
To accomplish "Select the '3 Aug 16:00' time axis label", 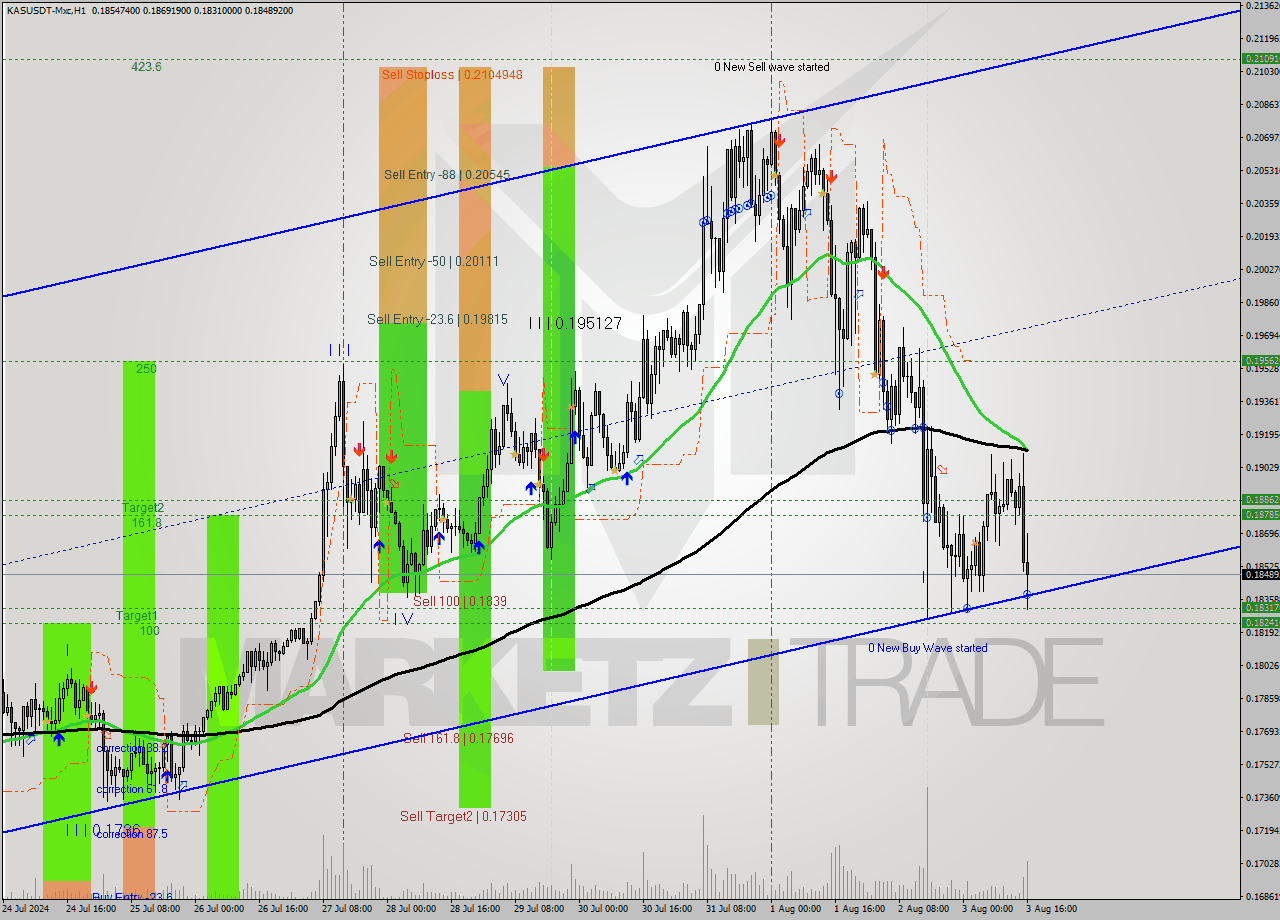I will pos(1052,909).
